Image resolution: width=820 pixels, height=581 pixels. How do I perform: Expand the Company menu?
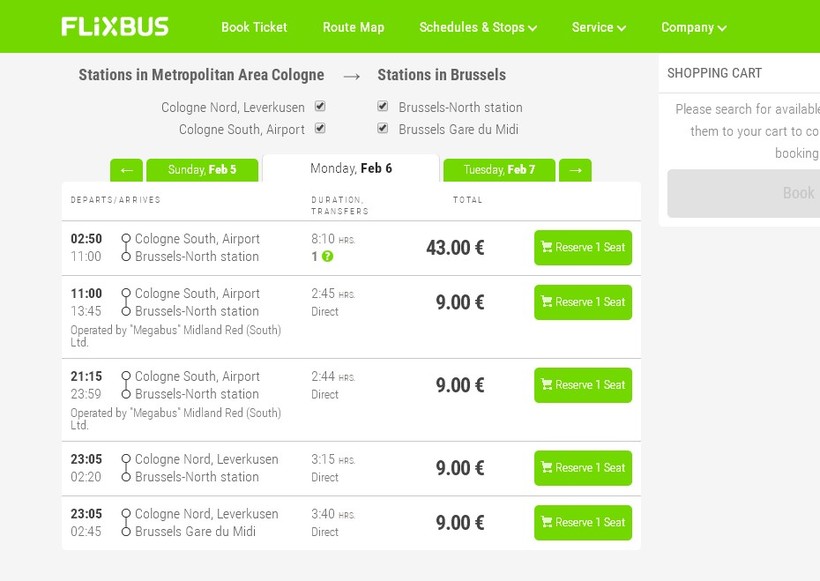tap(693, 28)
